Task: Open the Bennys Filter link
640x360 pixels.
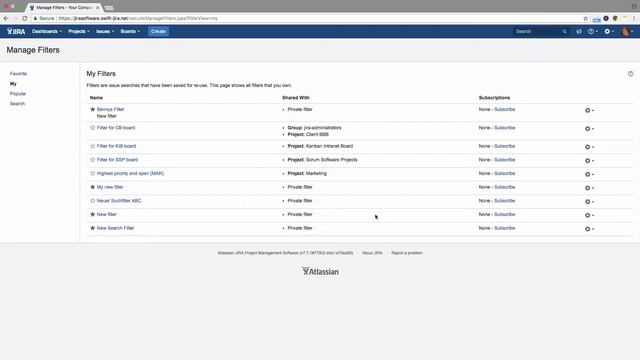Action: pos(111,109)
